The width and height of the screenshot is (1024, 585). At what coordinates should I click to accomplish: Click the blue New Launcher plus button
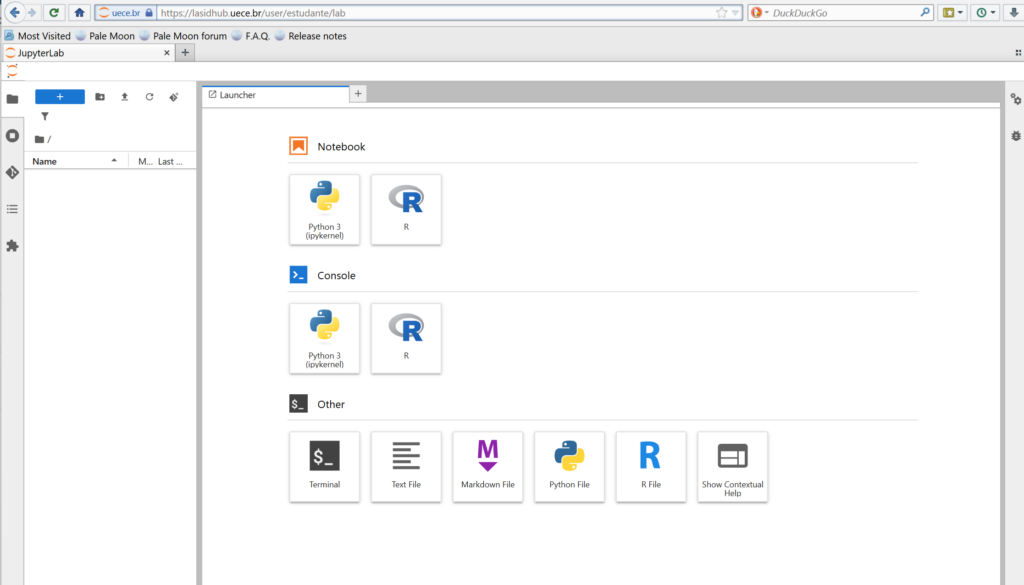click(x=59, y=97)
